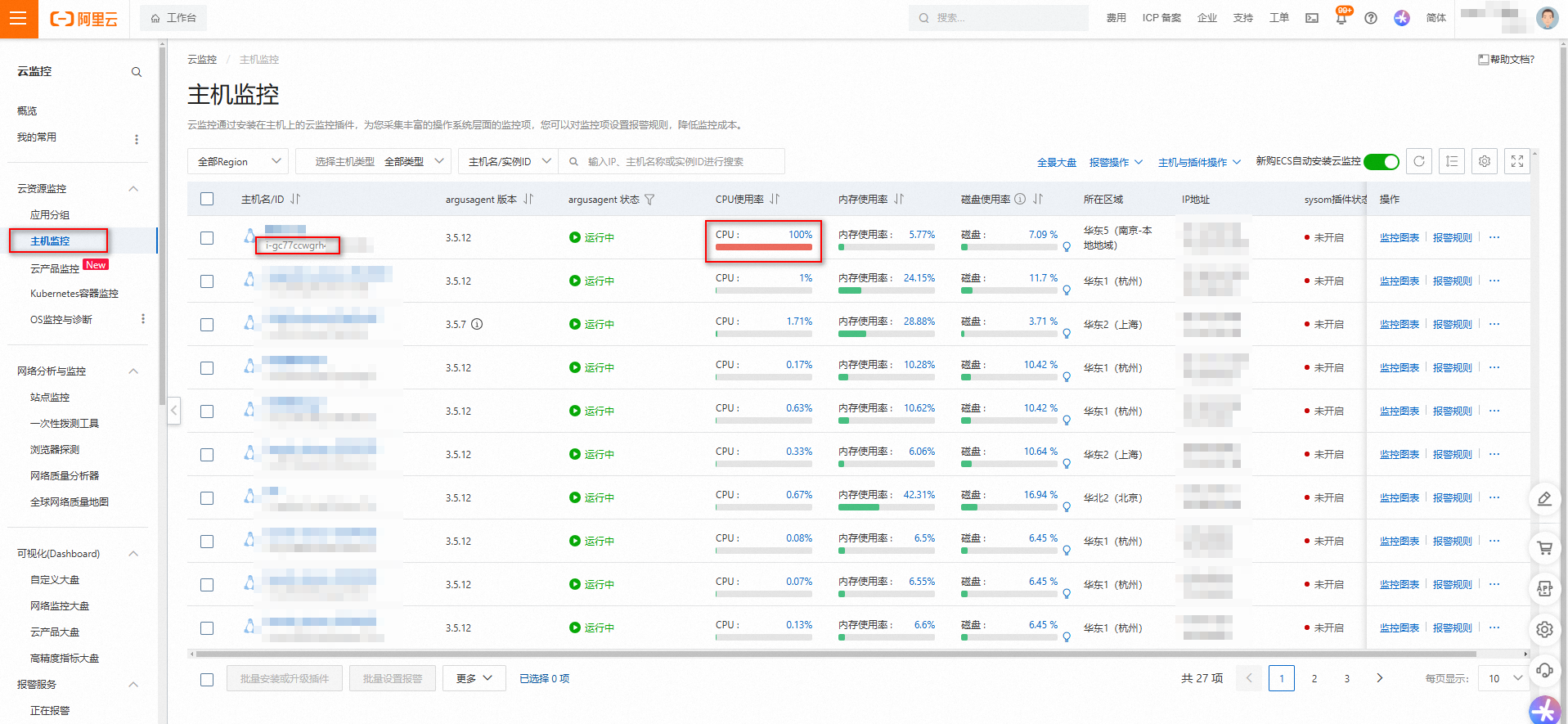Open the notifications bell
This screenshot has height=724, width=1568.
coord(1341,18)
